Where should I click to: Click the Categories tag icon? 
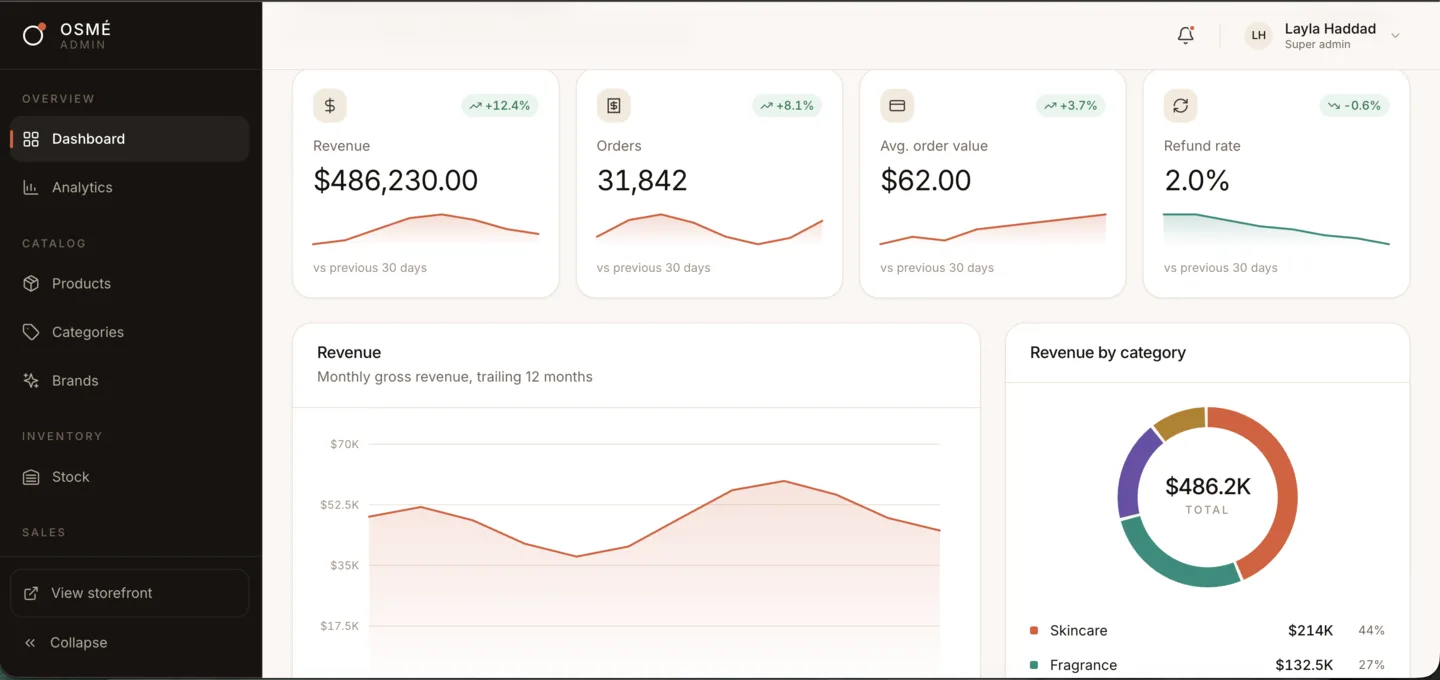[31, 332]
